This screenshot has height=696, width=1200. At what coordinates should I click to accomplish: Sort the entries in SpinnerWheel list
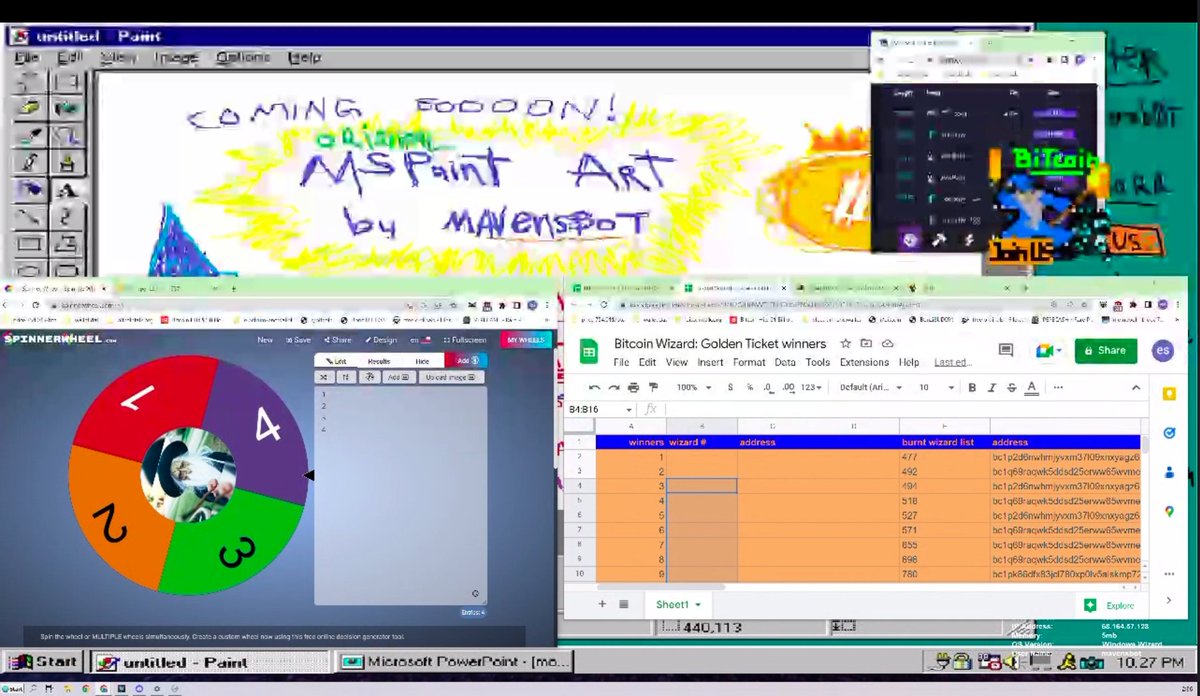(346, 377)
